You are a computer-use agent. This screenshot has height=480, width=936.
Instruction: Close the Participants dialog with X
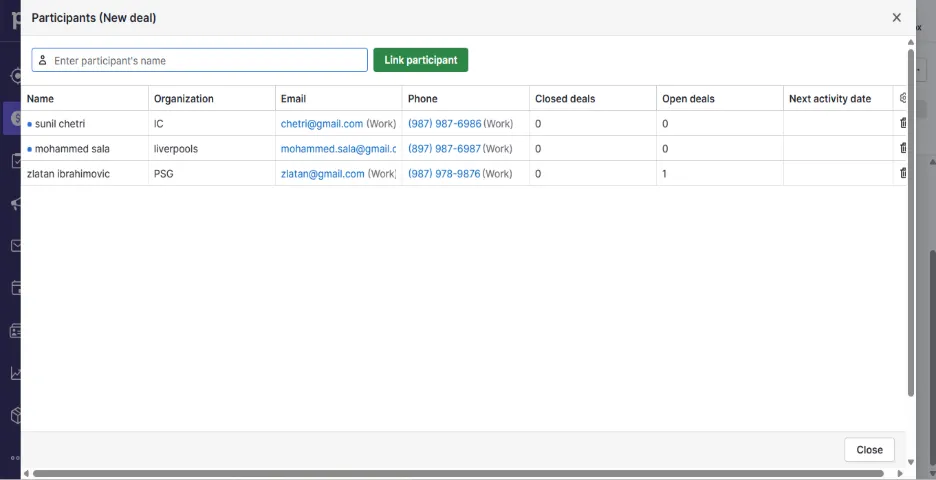896,18
